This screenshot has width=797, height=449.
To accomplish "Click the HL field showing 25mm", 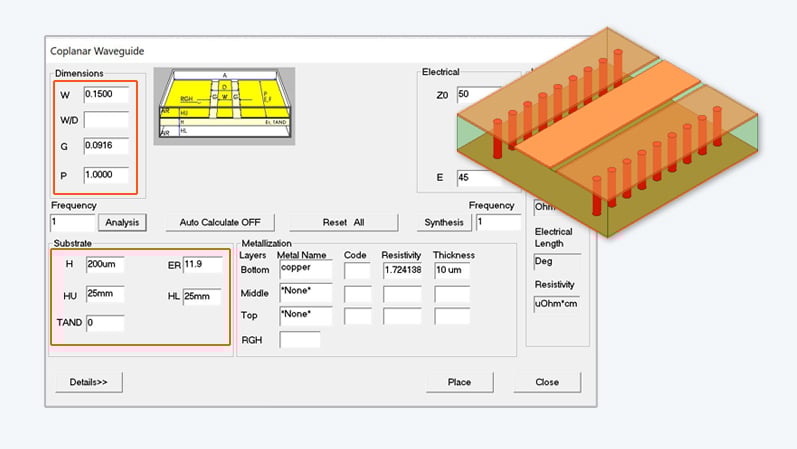I will coord(202,296).
